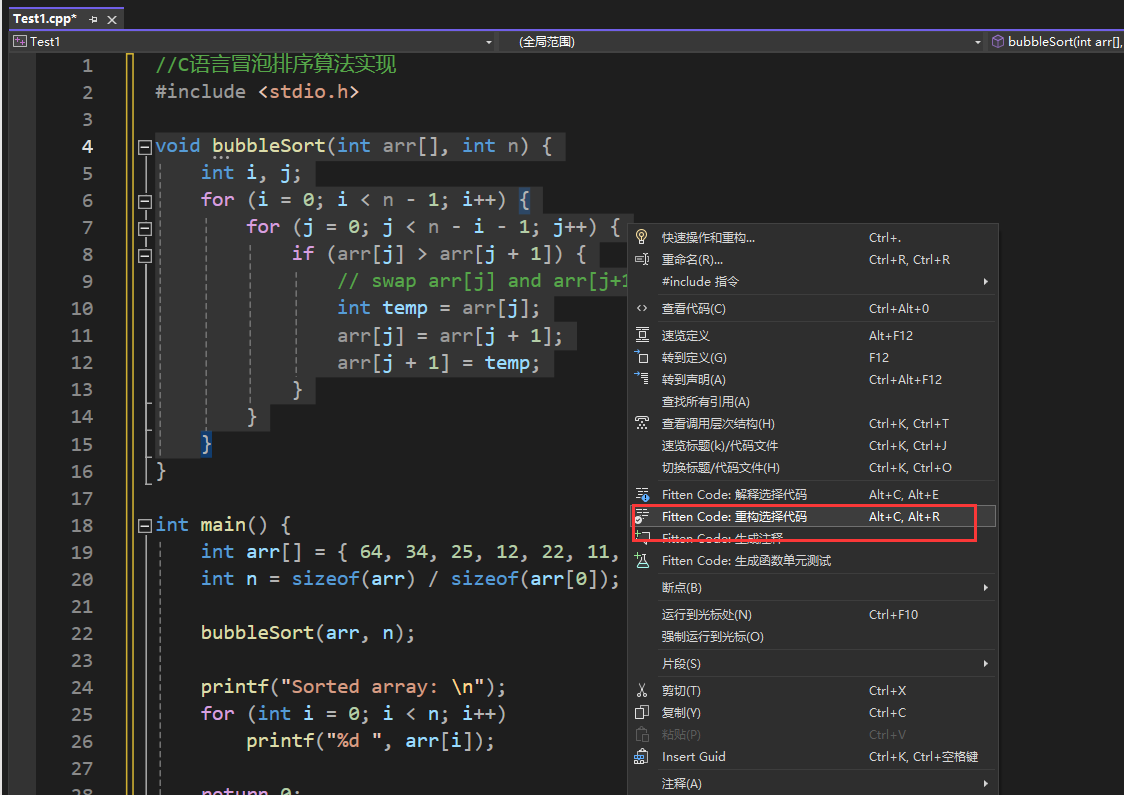Collapse the main function fold marker
The height and width of the screenshot is (795, 1124).
point(143,524)
